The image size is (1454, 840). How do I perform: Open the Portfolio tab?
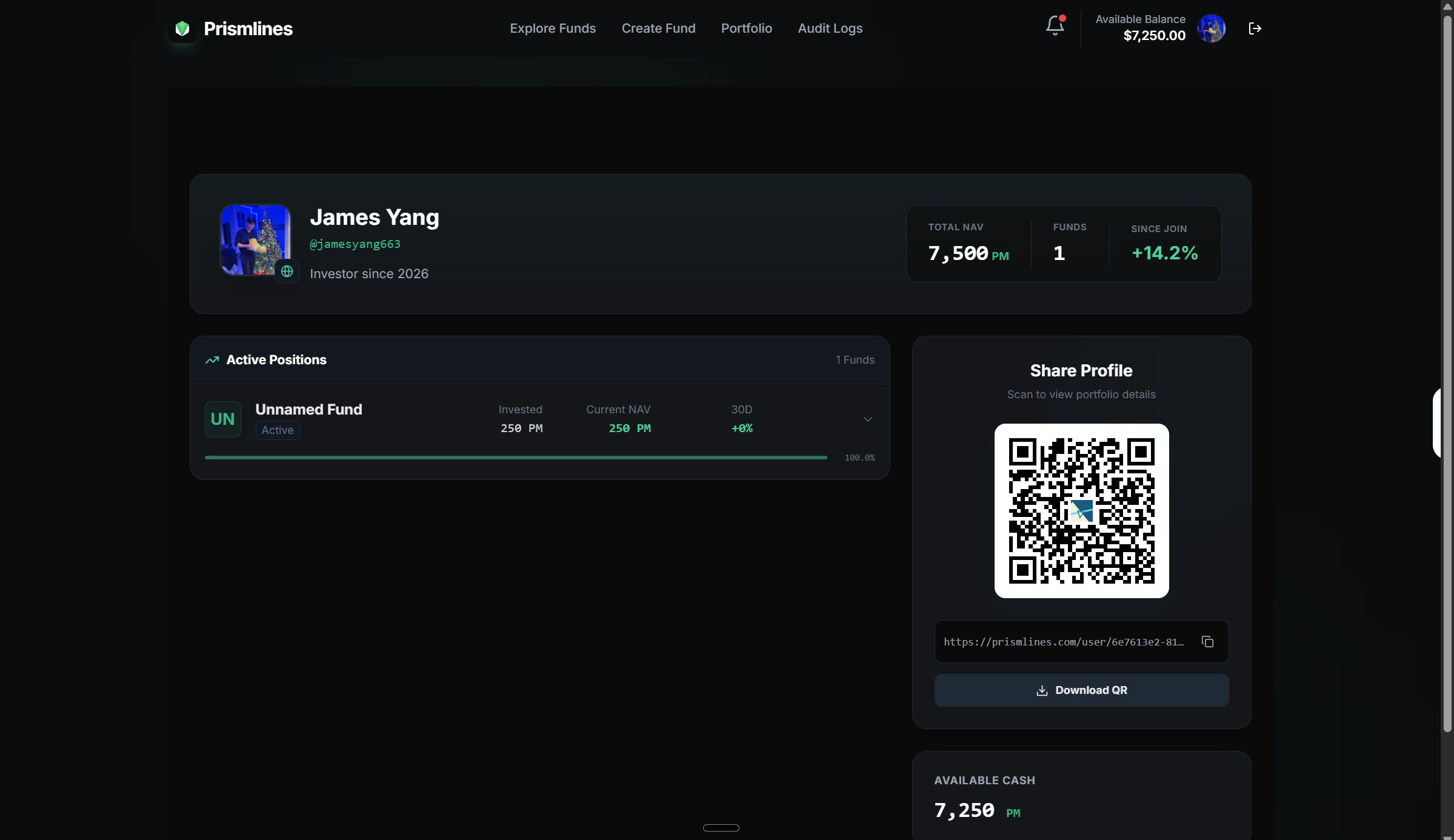[x=746, y=28]
